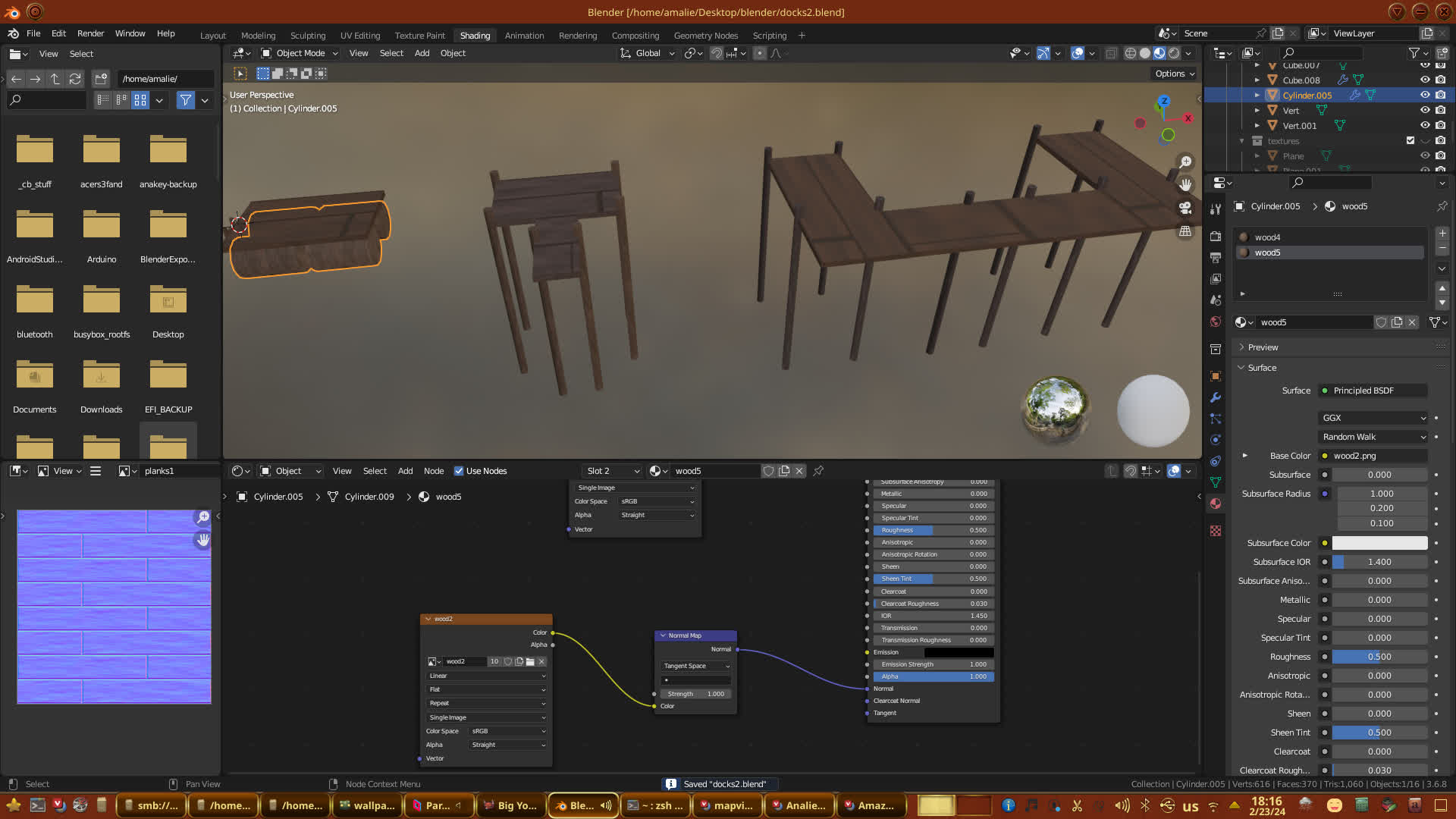Pin the wood5 node tree
Viewport: 1456px width, 819px height.
pyautogui.click(x=818, y=471)
